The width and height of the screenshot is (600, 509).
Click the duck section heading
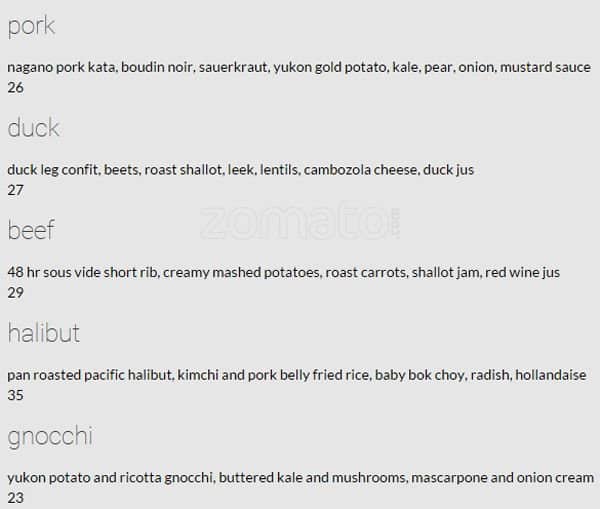tap(33, 128)
